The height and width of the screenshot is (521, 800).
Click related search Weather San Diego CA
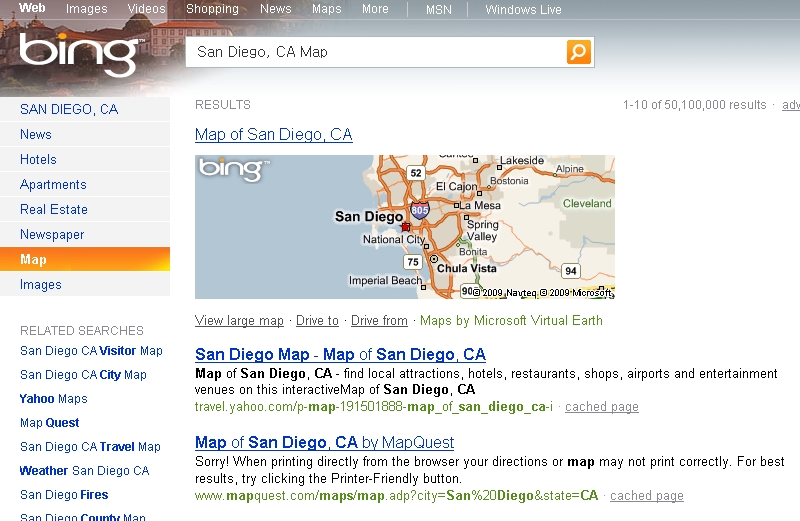coord(85,471)
